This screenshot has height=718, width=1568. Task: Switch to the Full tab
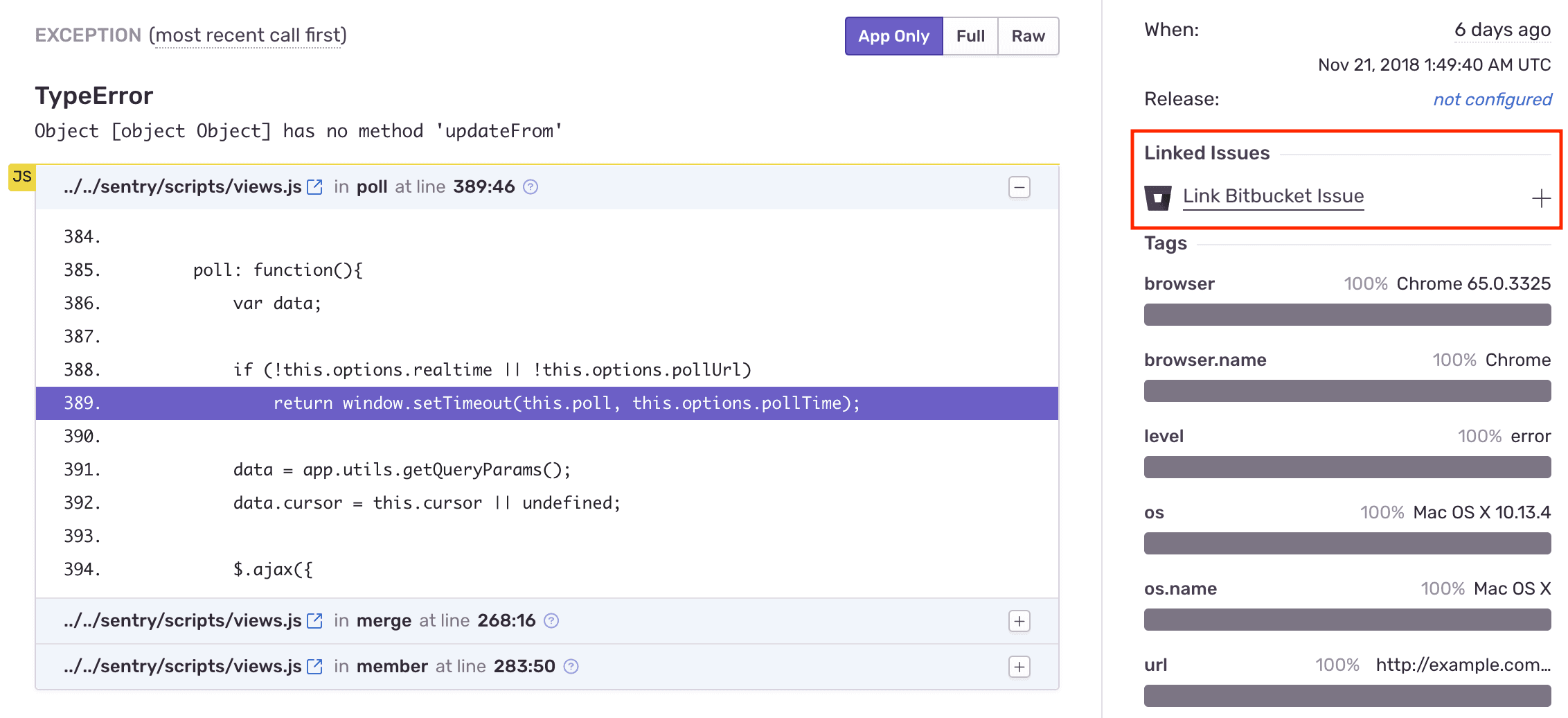pyautogui.click(x=970, y=35)
